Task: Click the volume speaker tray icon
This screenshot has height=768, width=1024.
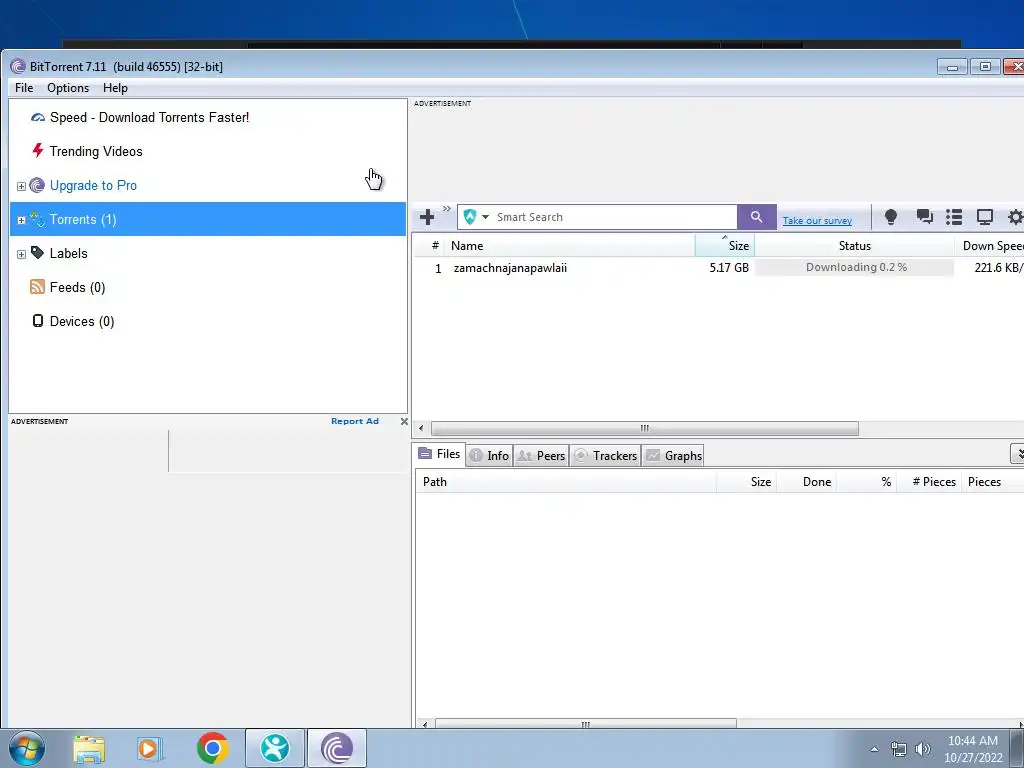Action: pyautogui.click(x=923, y=749)
